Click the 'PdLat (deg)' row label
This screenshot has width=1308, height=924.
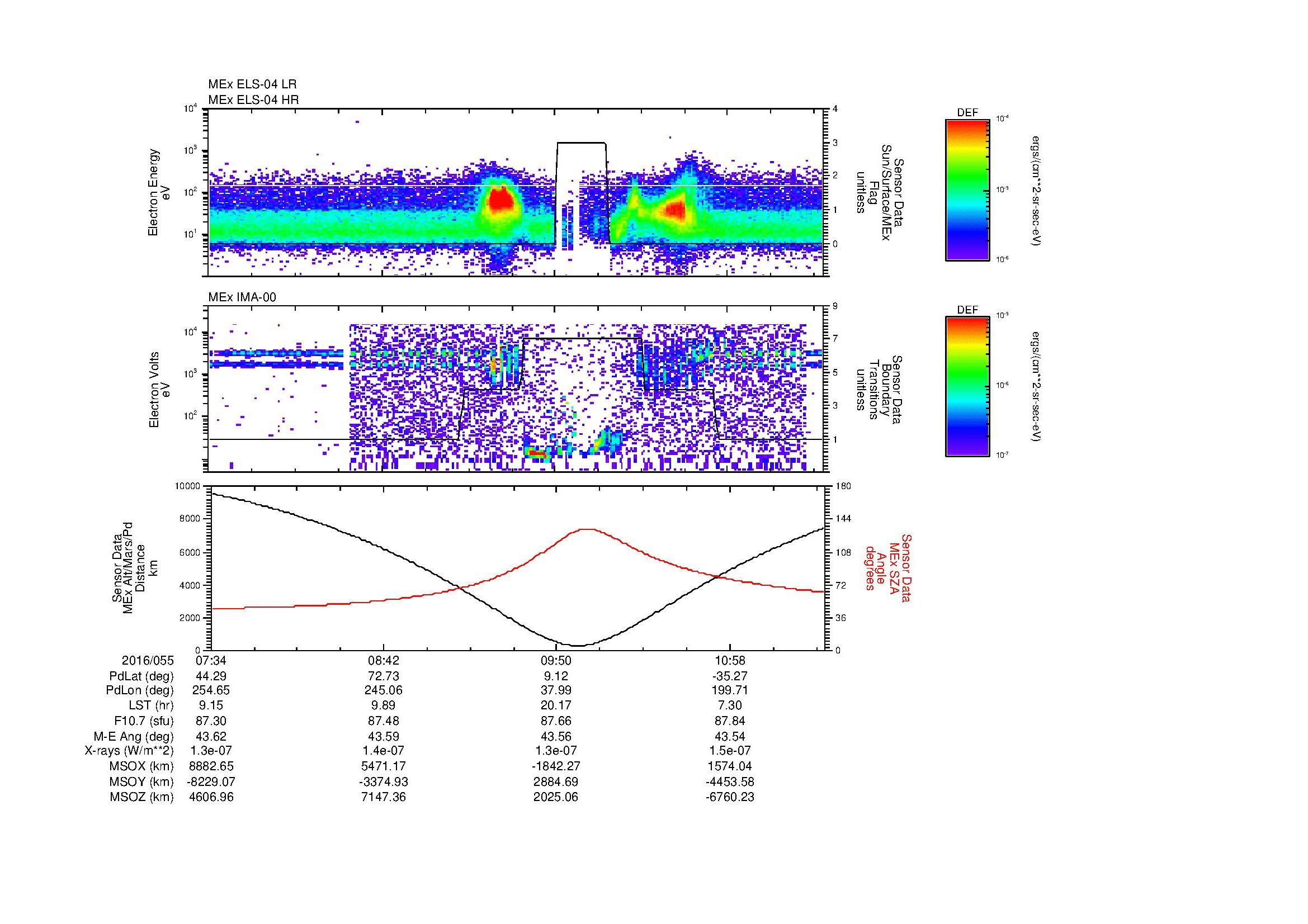coord(141,676)
